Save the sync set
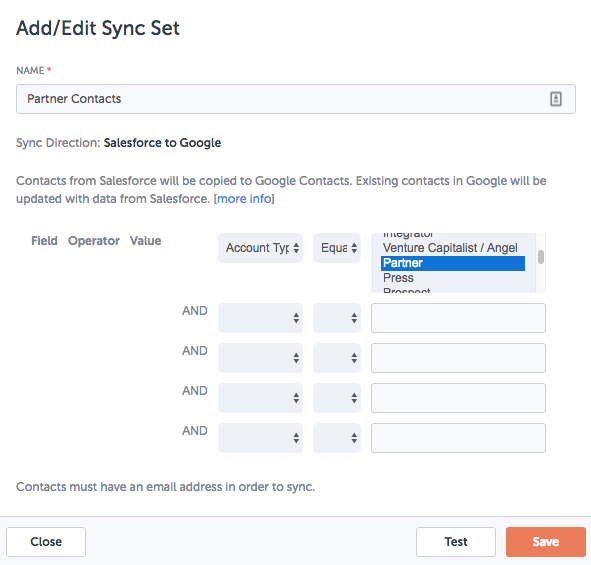591x565 pixels. pyautogui.click(x=546, y=542)
